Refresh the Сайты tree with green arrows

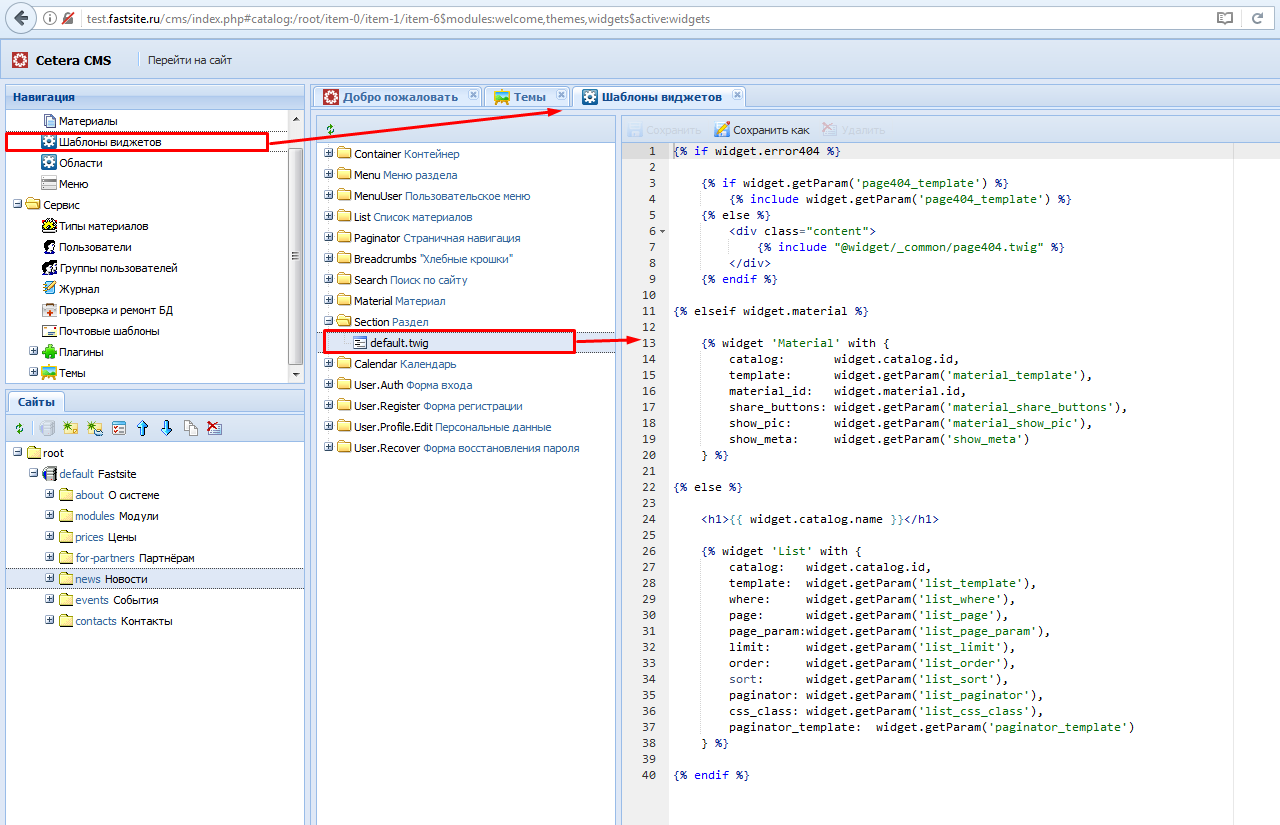point(19,428)
